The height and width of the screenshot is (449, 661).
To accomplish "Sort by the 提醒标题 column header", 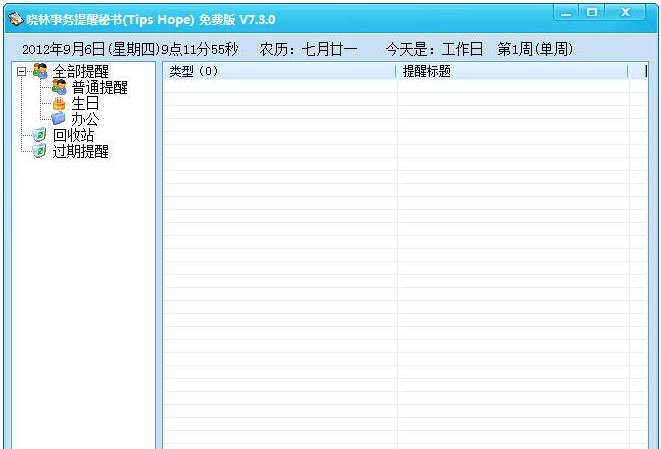I will [512, 71].
